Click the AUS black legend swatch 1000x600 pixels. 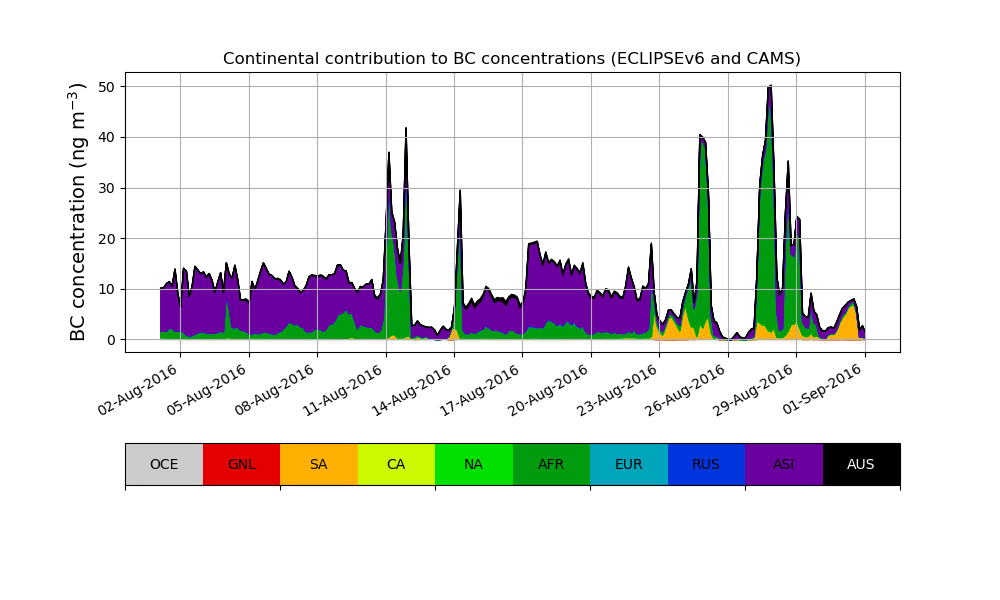tap(862, 464)
